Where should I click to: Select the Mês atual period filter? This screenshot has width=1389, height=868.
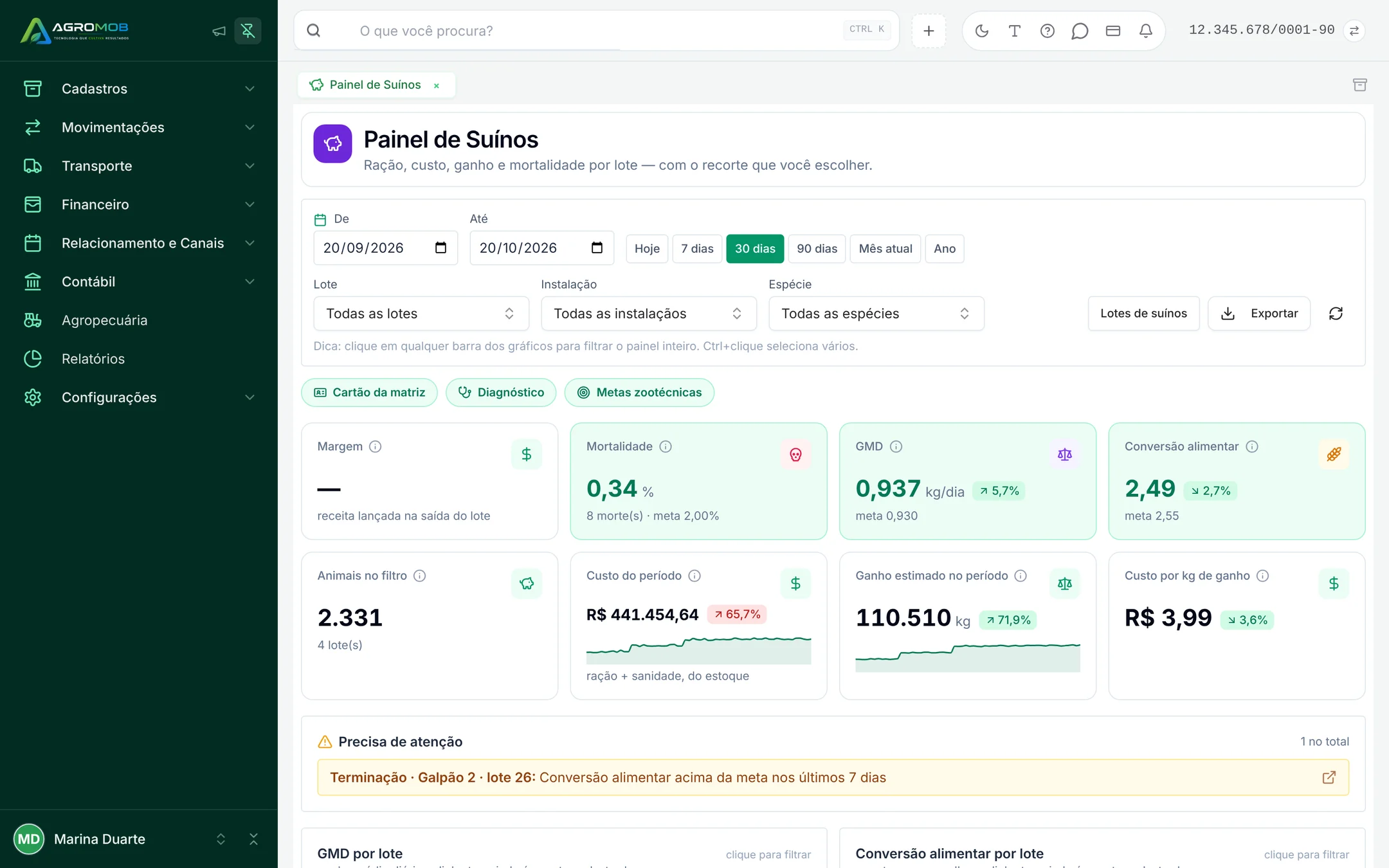point(885,249)
